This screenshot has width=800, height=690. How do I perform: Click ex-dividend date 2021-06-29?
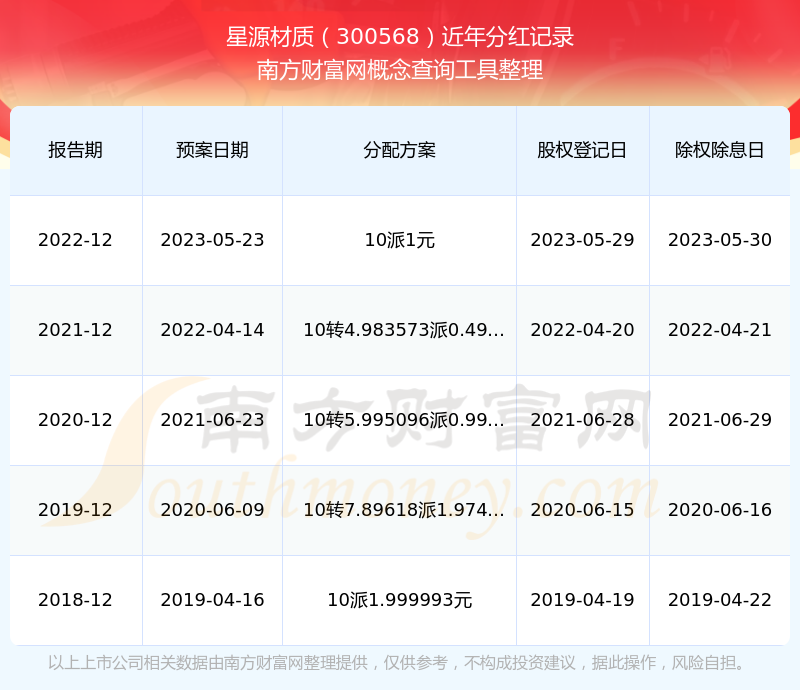[x=720, y=420]
